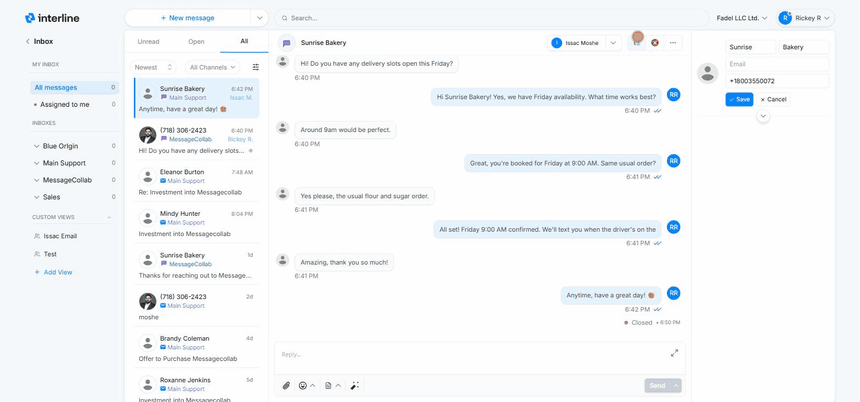Viewport: 860px width, 402px height.
Task: Click the Reply message box
Action: [x=480, y=359]
